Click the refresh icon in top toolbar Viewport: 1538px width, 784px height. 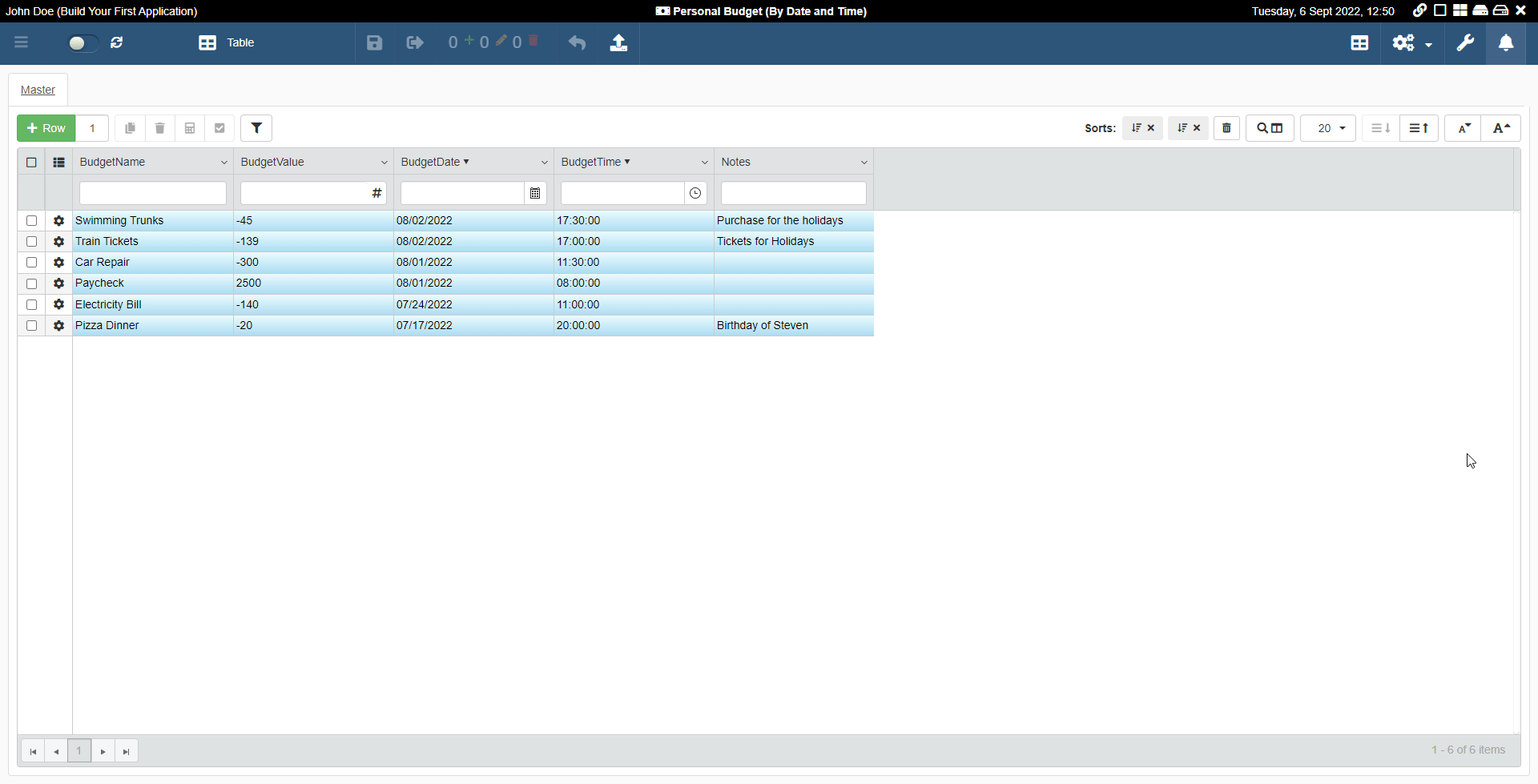(117, 43)
